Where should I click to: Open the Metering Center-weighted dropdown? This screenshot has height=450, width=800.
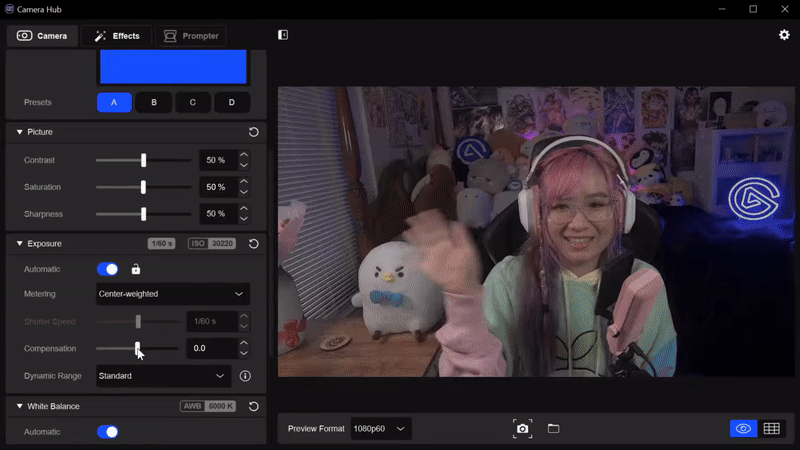click(173, 294)
